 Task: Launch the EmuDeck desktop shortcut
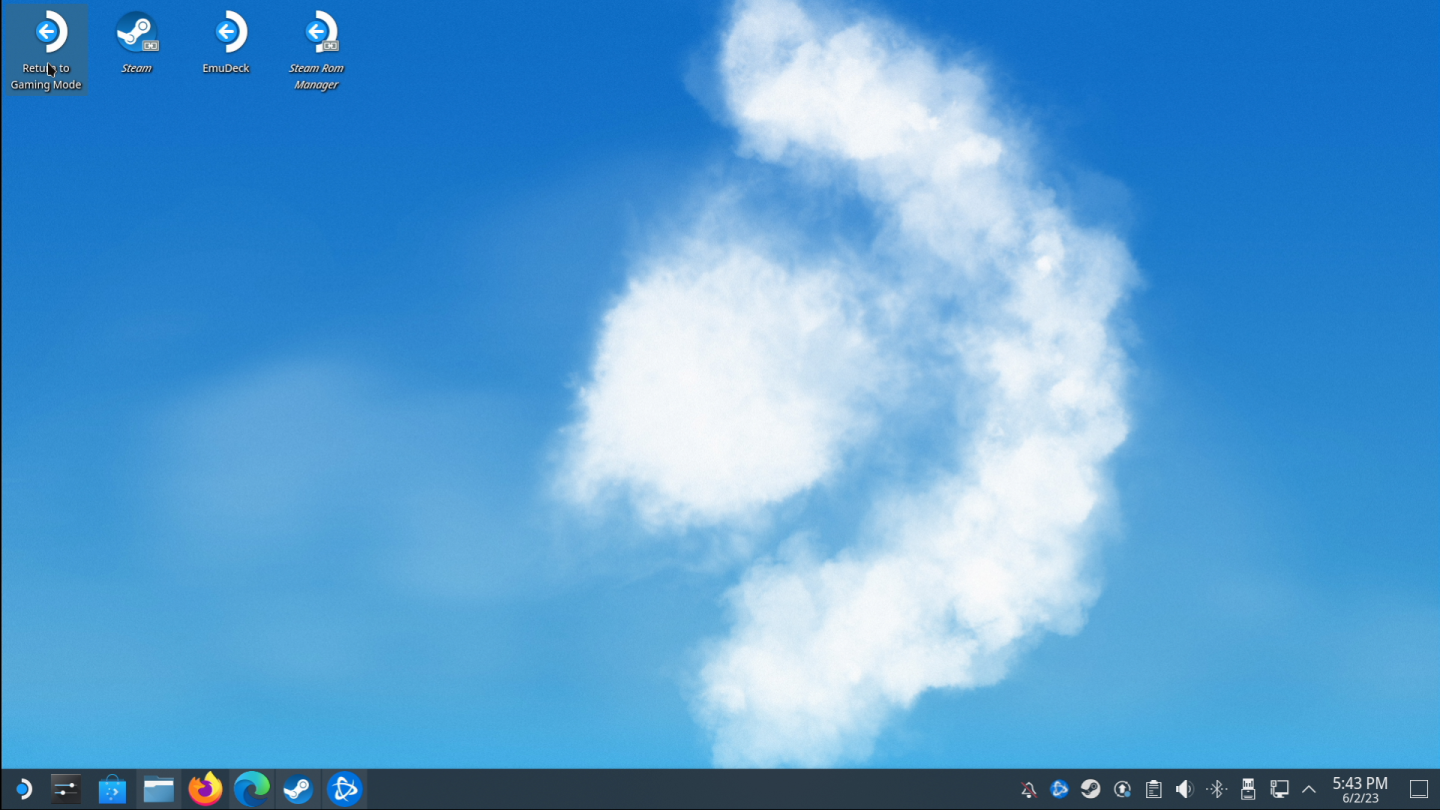(226, 44)
